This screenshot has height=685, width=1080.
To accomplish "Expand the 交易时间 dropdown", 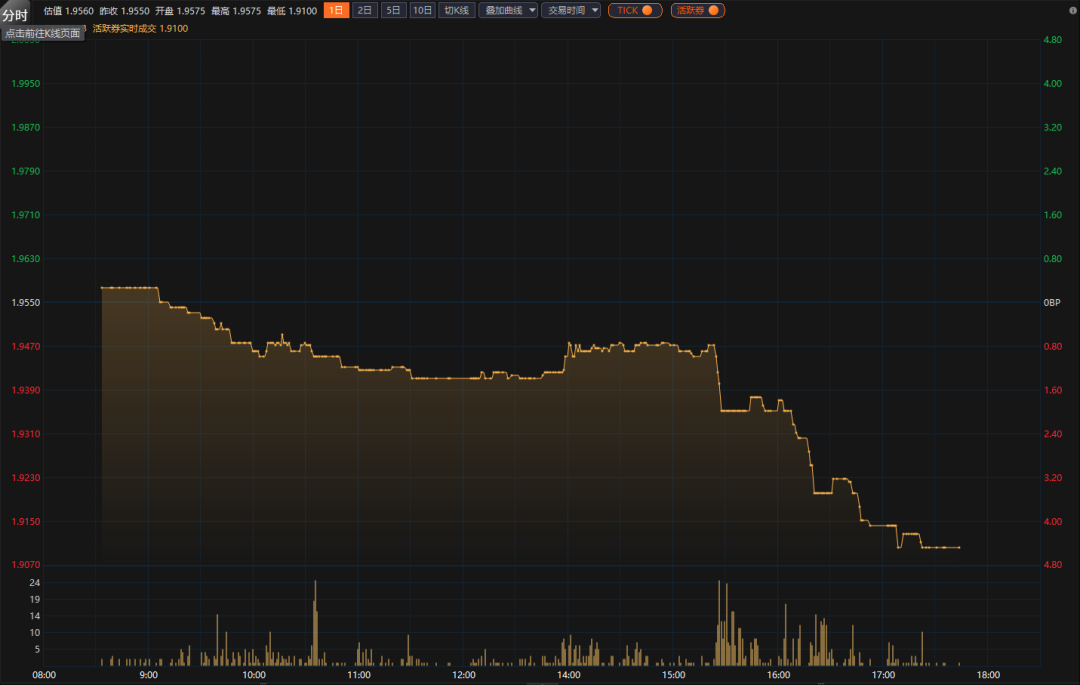I will (x=571, y=10).
